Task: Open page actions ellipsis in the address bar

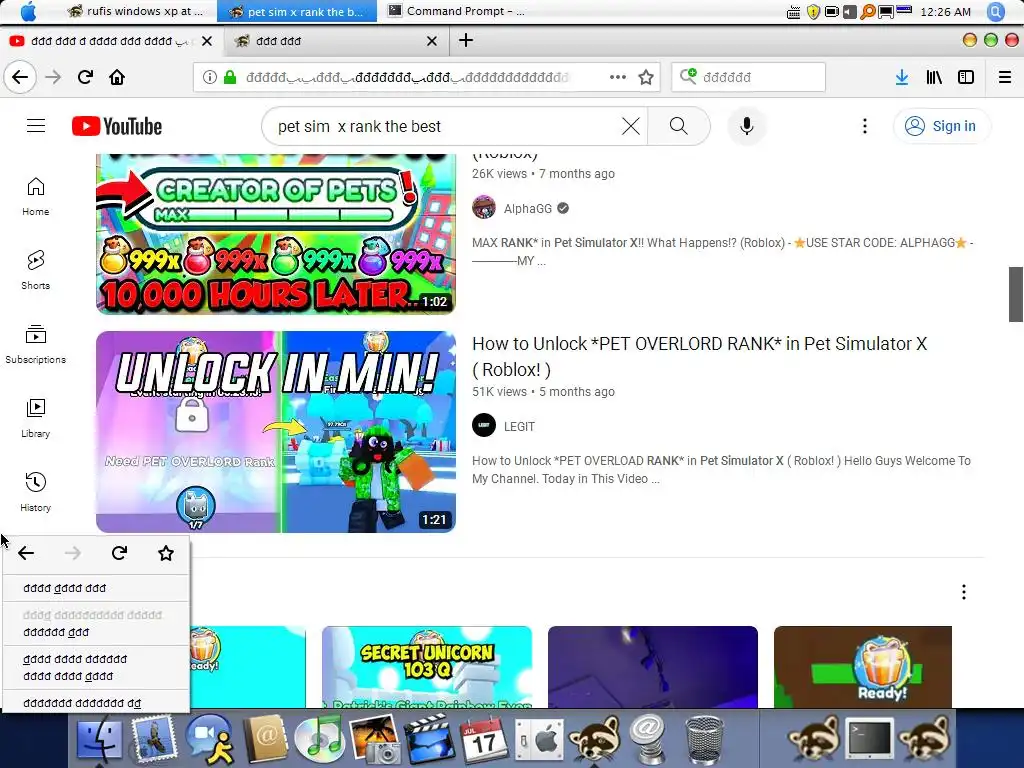Action: click(617, 77)
